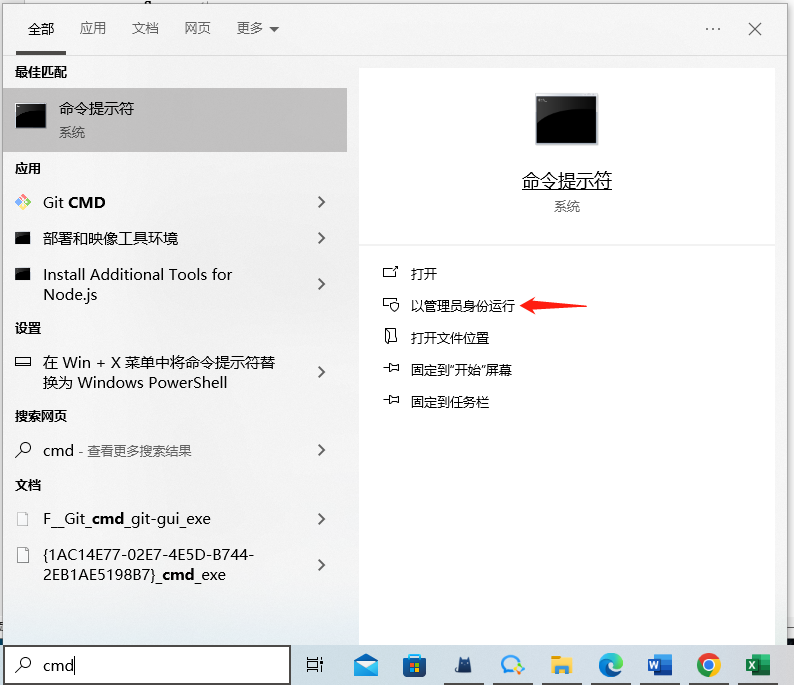Open Microsoft Word from taskbar
794x685 pixels.
[x=659, y=665]
